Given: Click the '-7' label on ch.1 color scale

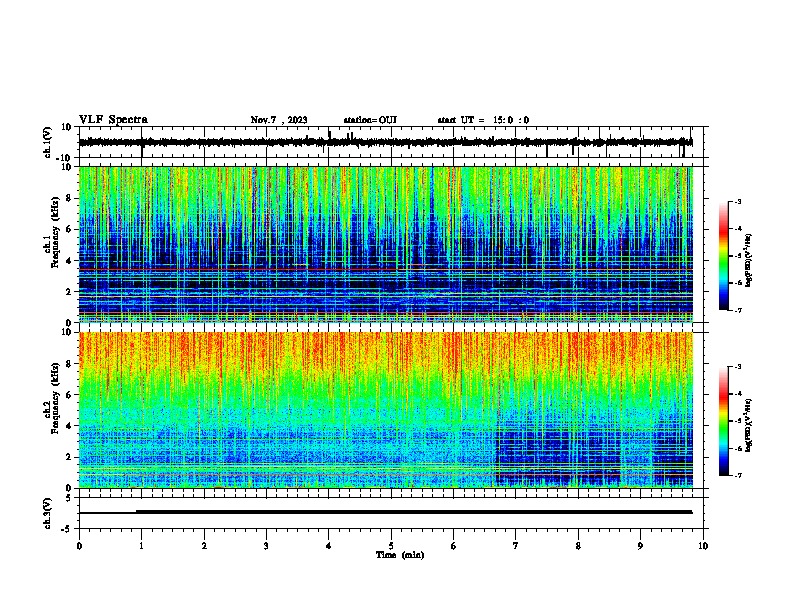Looking at the screenshot, I should point(737,310).
